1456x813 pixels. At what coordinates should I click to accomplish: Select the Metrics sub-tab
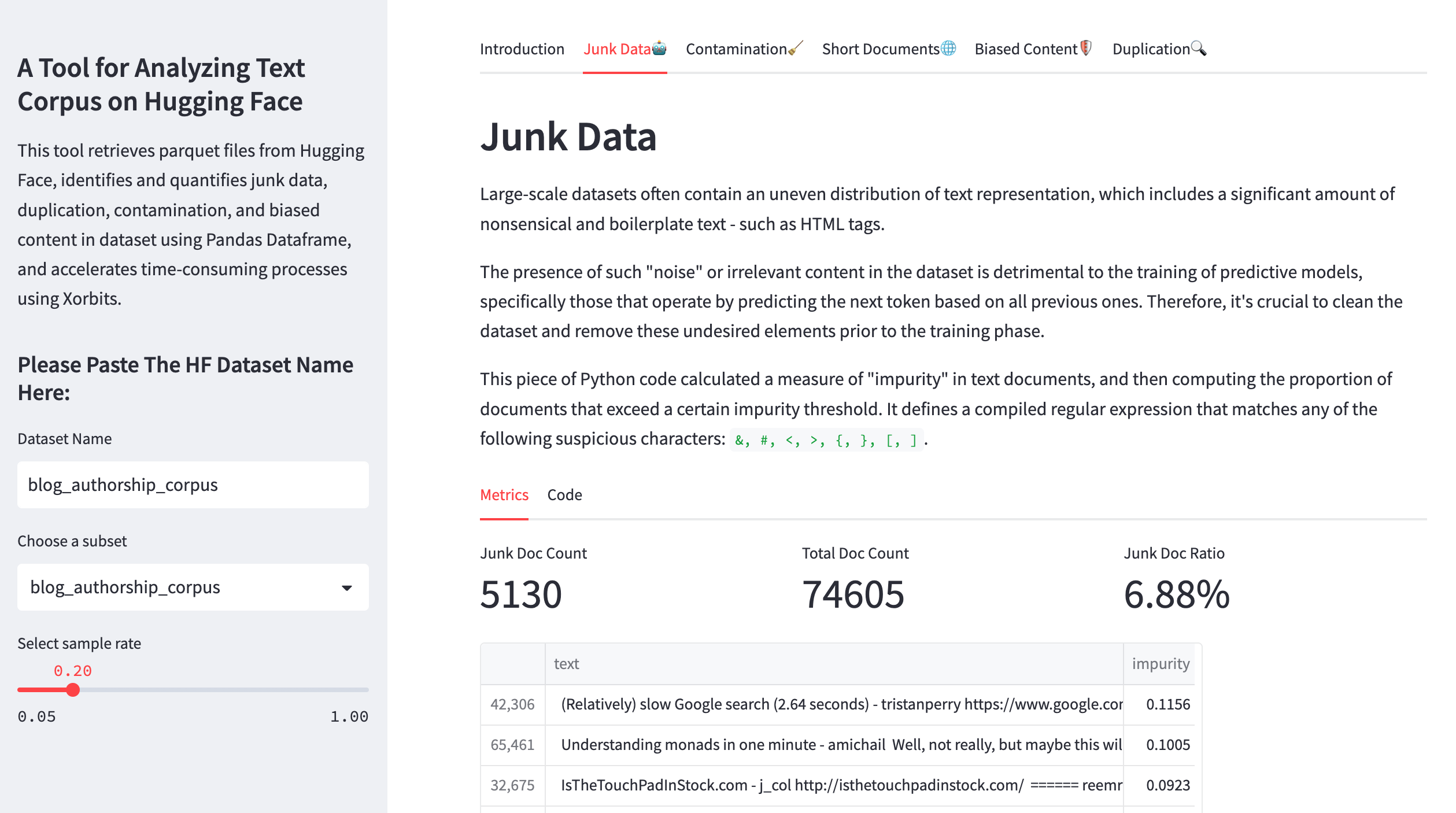pyautogui.click(x=504, y=495)
